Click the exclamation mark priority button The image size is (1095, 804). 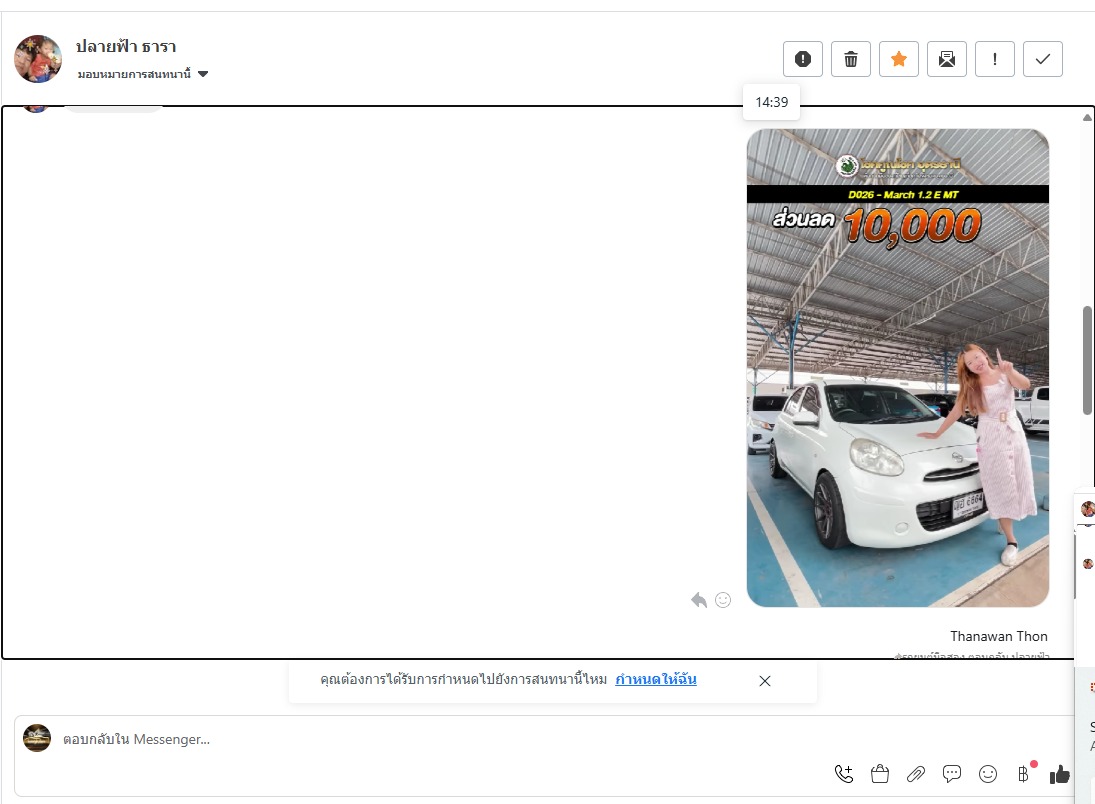[994, 59]
